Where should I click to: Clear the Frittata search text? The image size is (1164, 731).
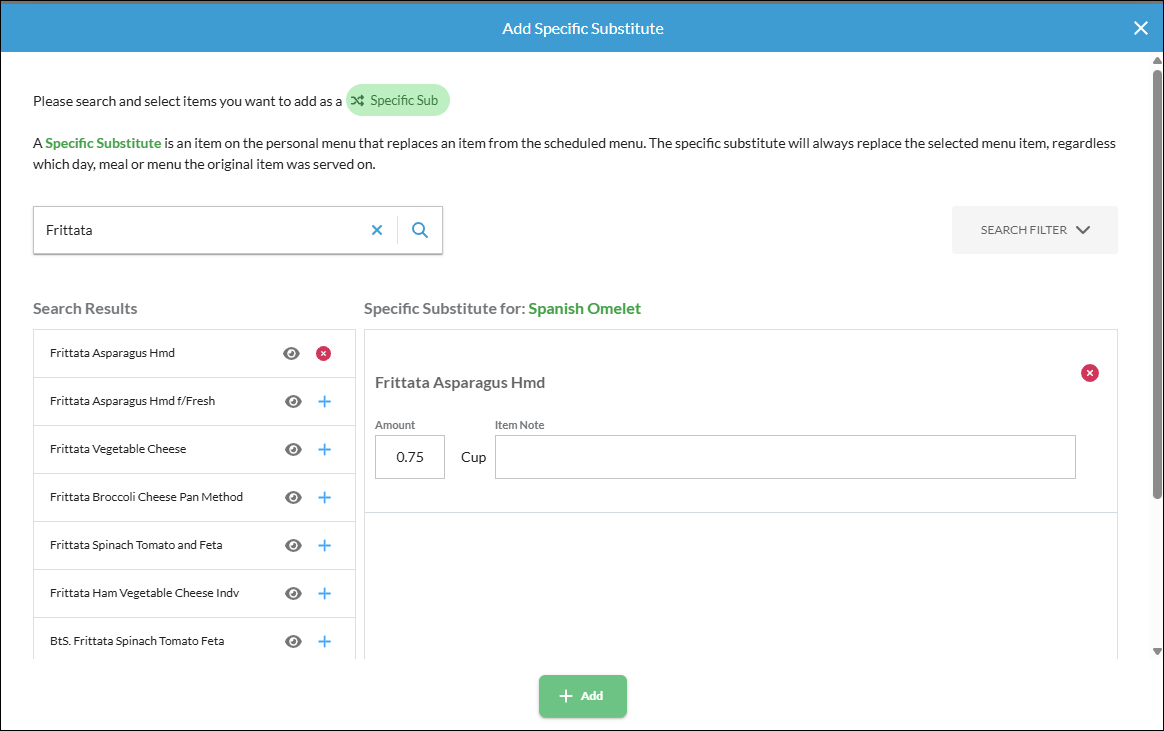[x=377, y=230]
